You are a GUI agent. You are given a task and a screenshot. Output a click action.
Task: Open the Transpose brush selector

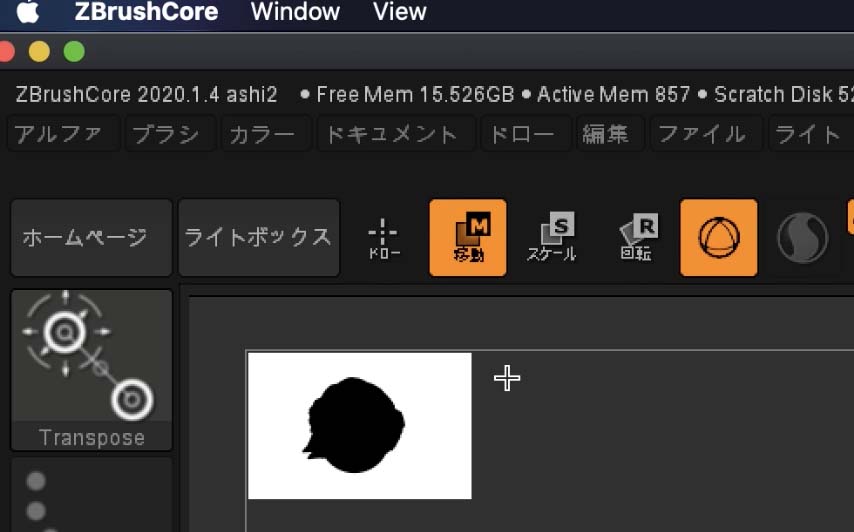(92, 370)
